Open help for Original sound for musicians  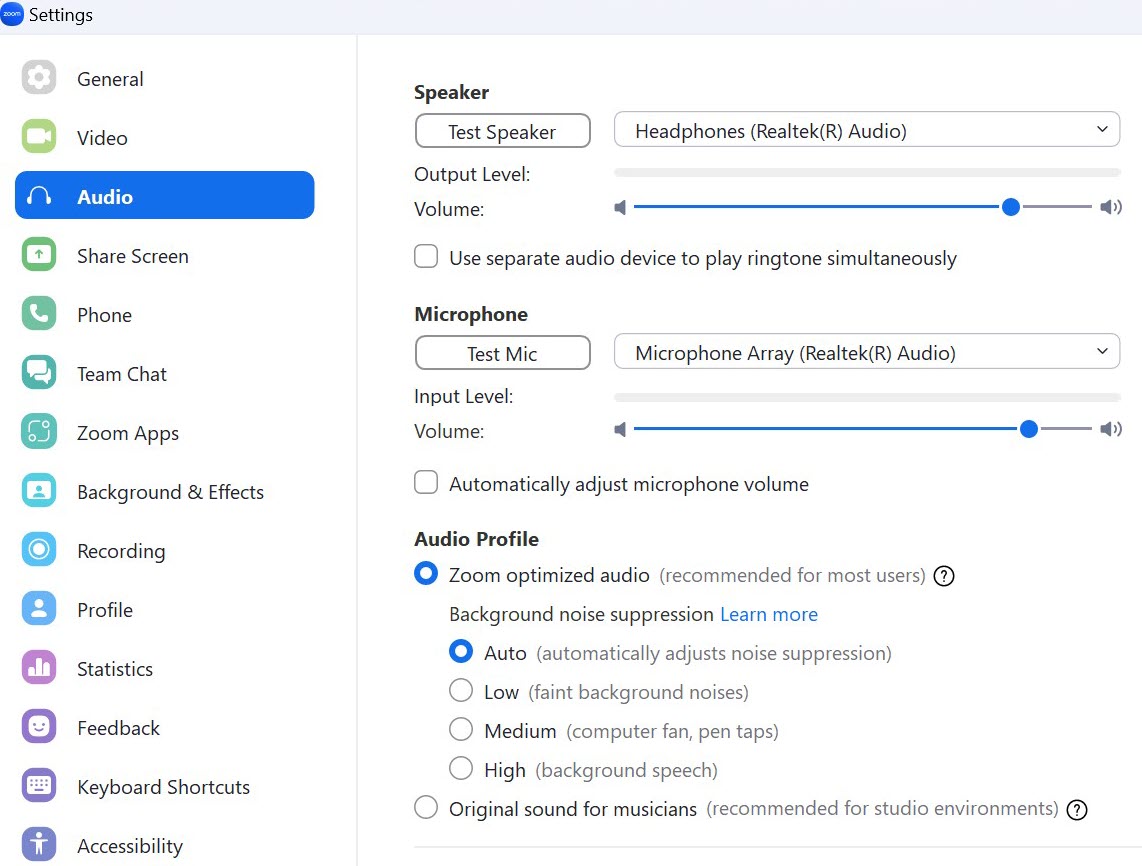click(x=1076, y=810)
